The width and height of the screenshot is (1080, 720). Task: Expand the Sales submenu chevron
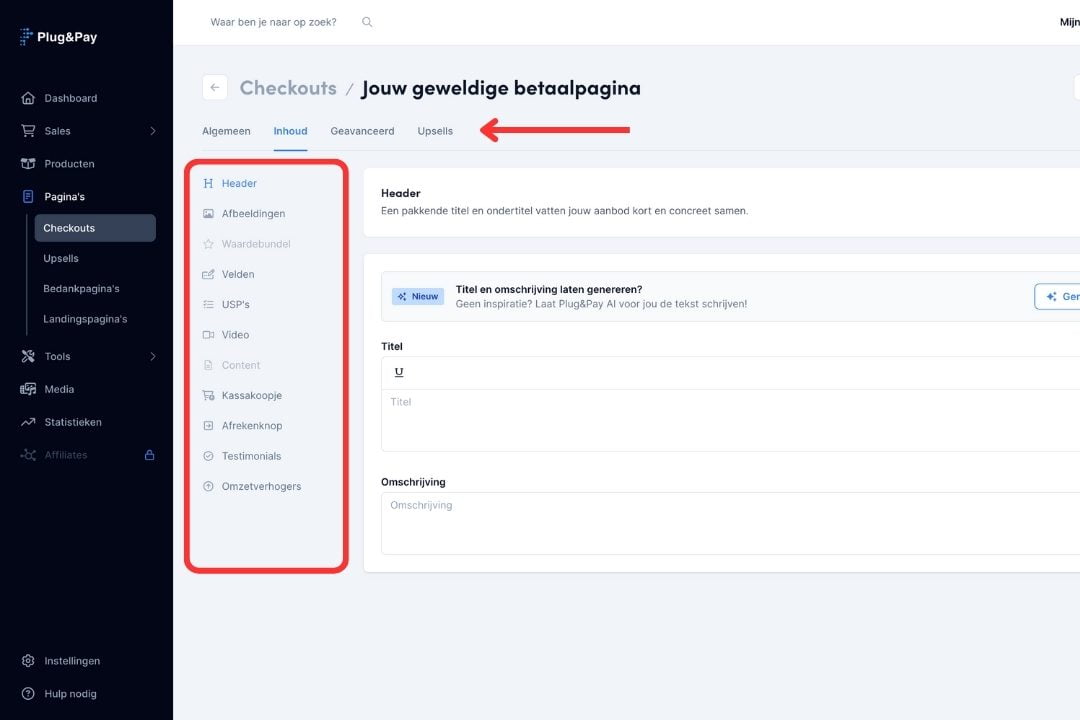click(x=153, y=131)
